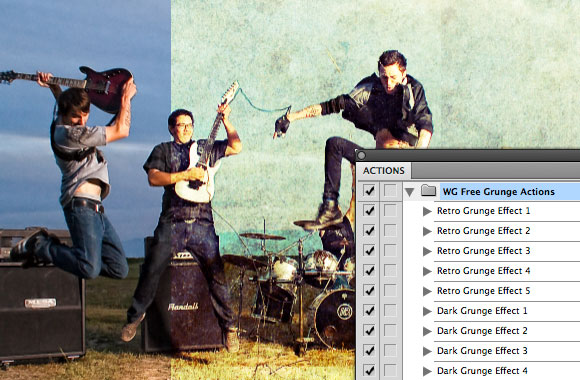Expand Dark Grunge Effect 4 action
Viewport: 580px width, 380px height.
[x=427, y=371]
